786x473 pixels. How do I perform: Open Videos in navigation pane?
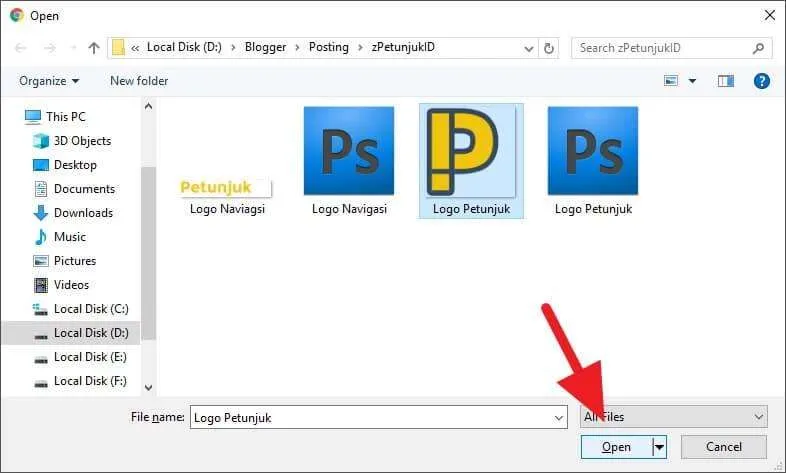click(x=61, y=285)
